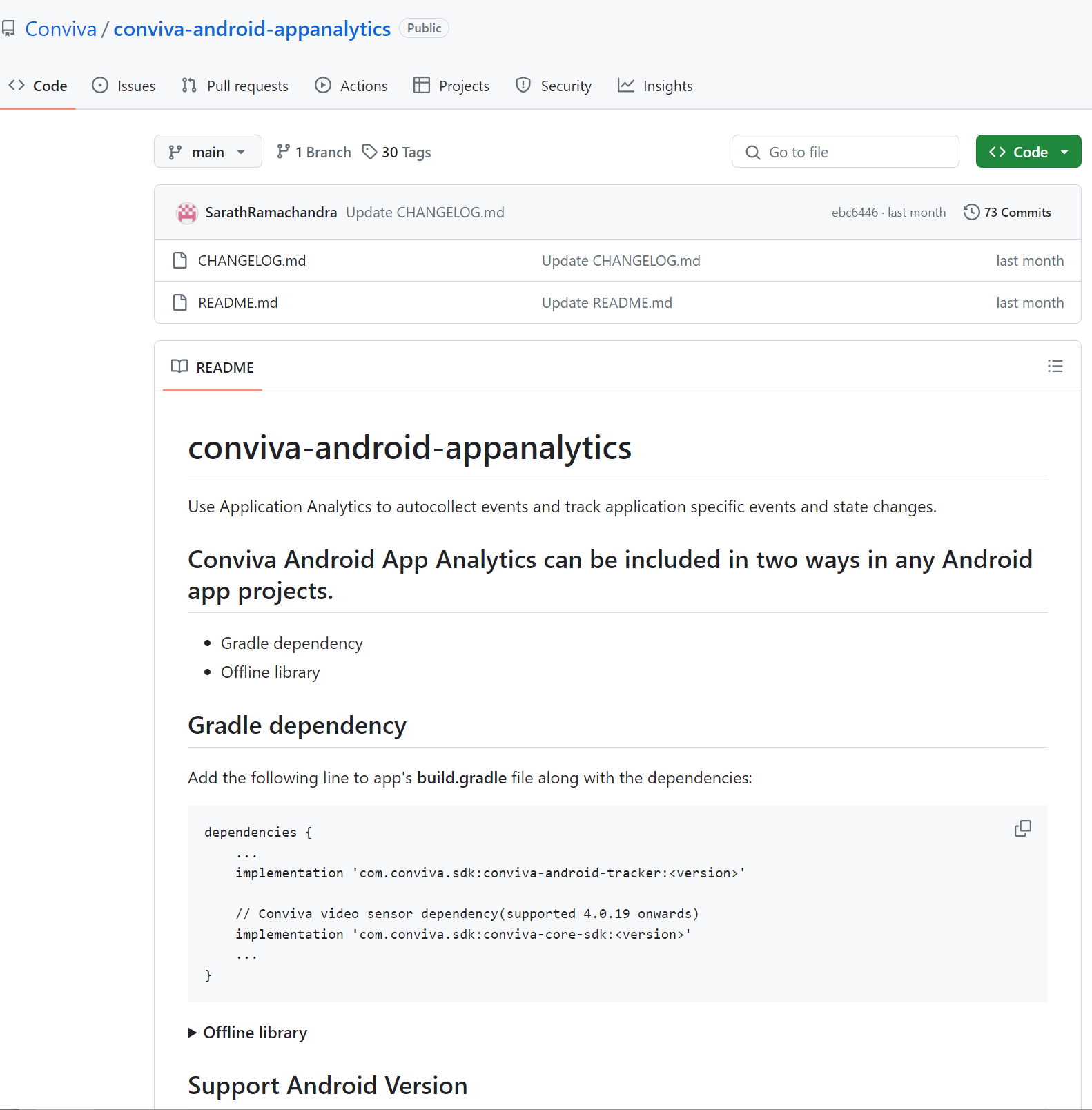Open the 73 Commits history
This screenshot has height=1110, width=1092.
(x=1007, y=213)
